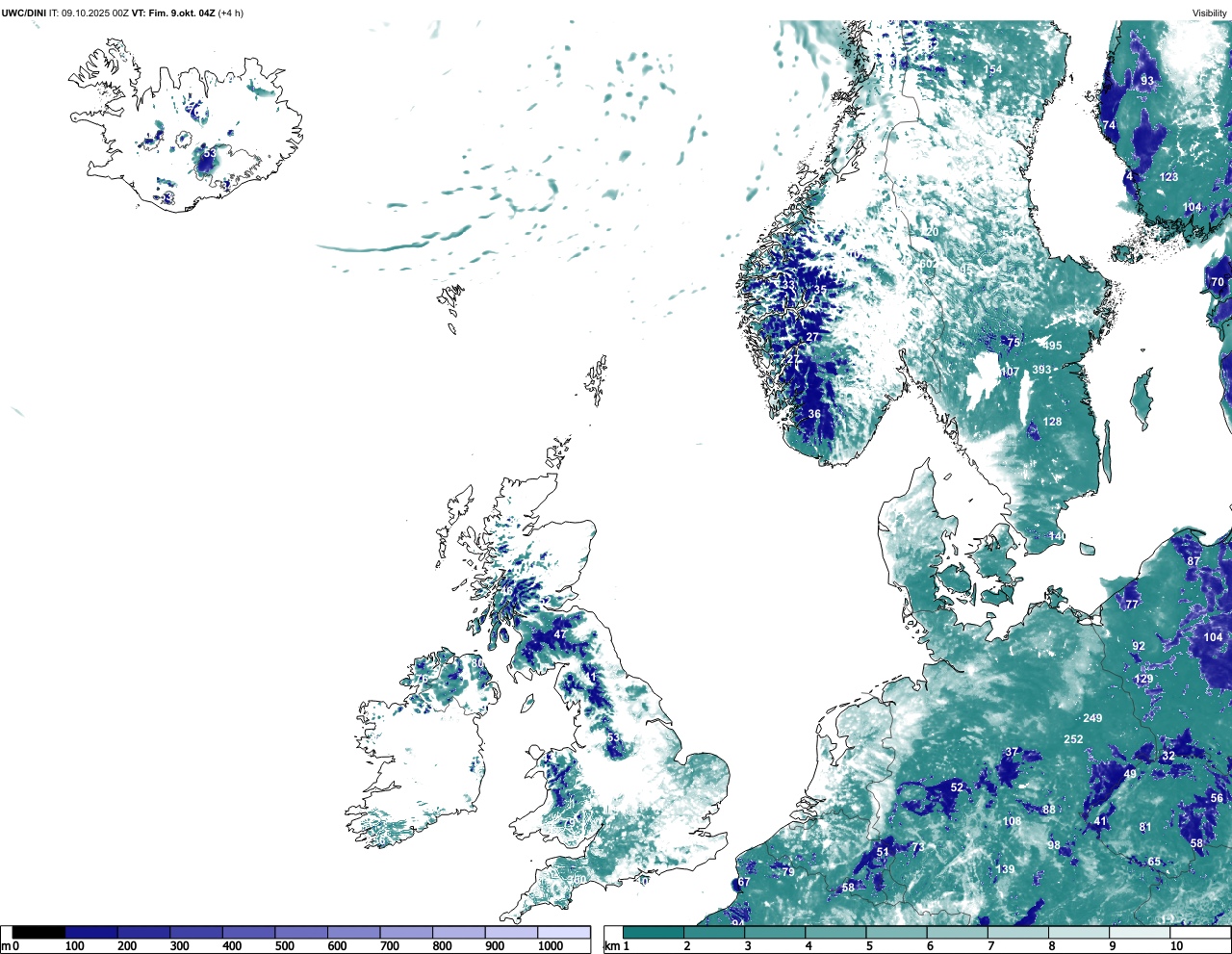1232x954 pixels.
Task: Click the 'km' unit label of the legend
Action: [x=611, y=946]
